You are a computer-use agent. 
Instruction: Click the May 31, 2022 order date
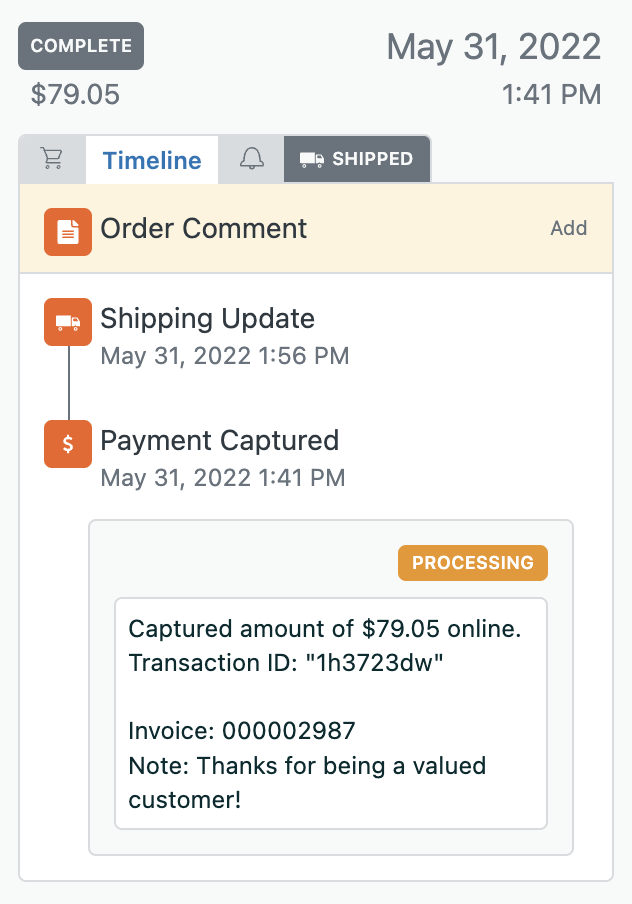(494, 47)
